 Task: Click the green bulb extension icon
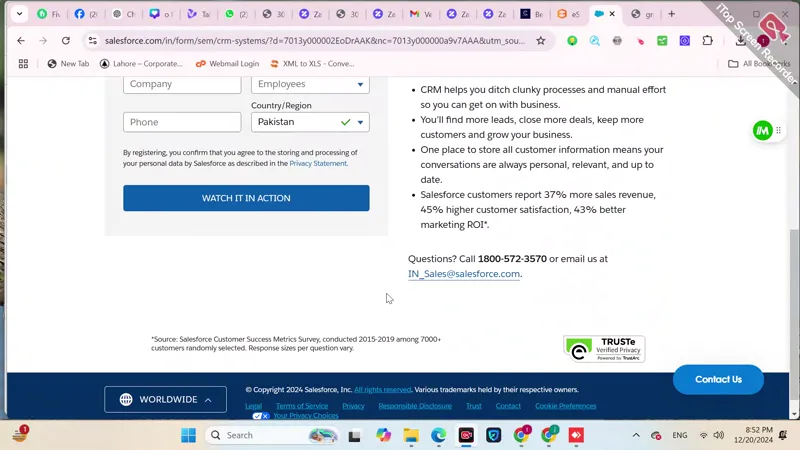click(x=572, y=40)
